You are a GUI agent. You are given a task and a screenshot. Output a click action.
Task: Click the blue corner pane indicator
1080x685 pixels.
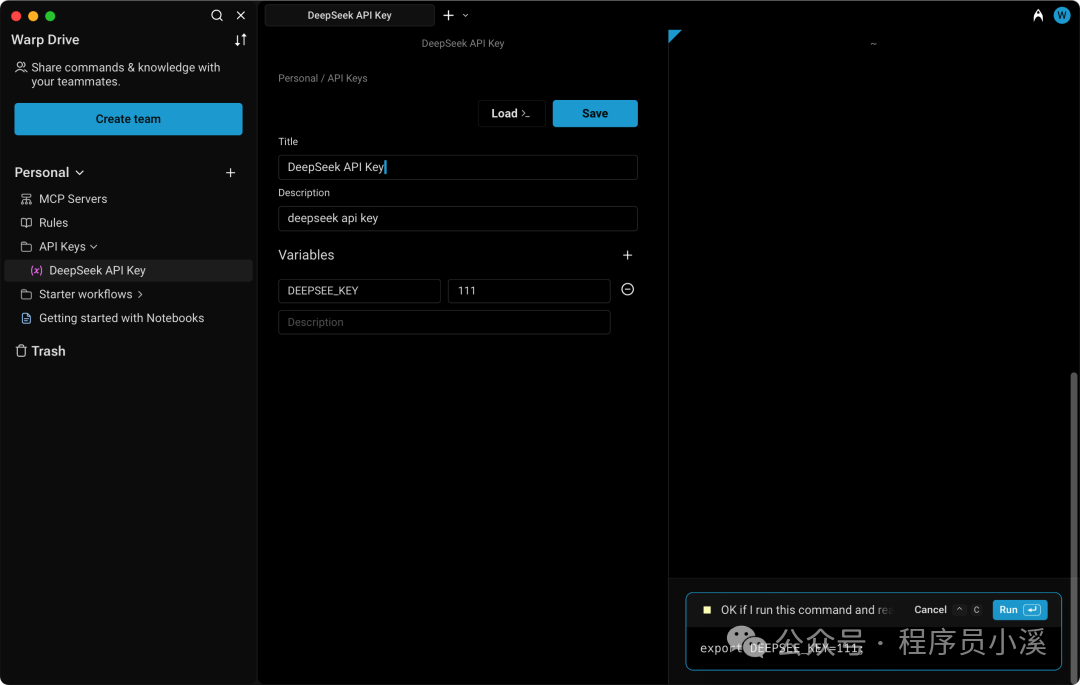673,35
